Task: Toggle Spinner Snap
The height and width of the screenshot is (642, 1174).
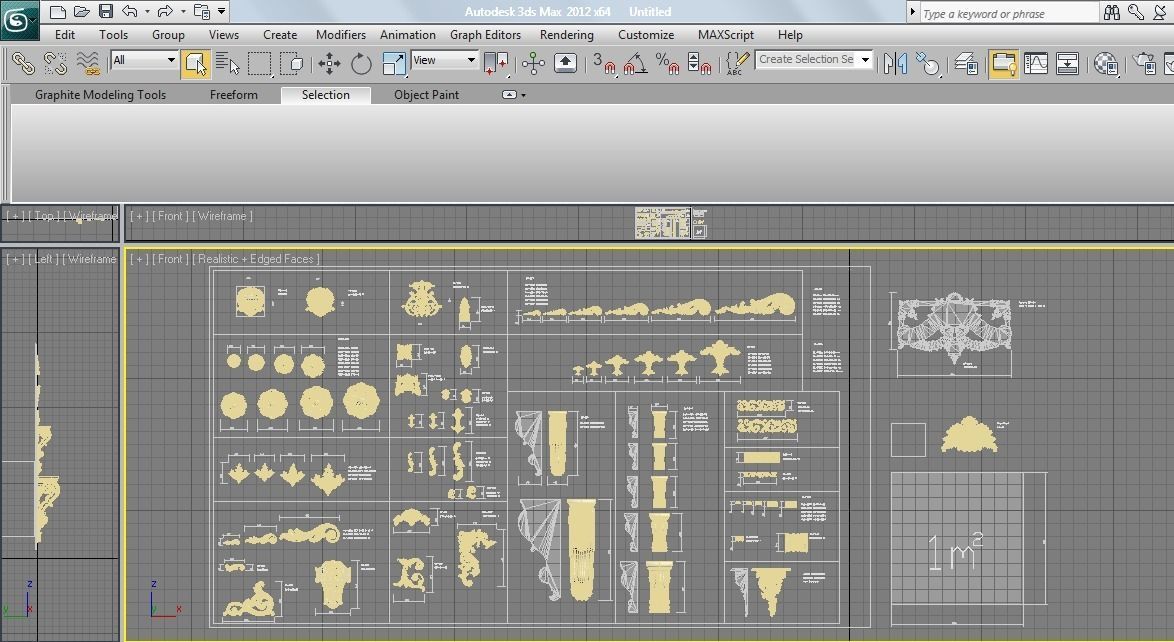Action: [699, 64]
